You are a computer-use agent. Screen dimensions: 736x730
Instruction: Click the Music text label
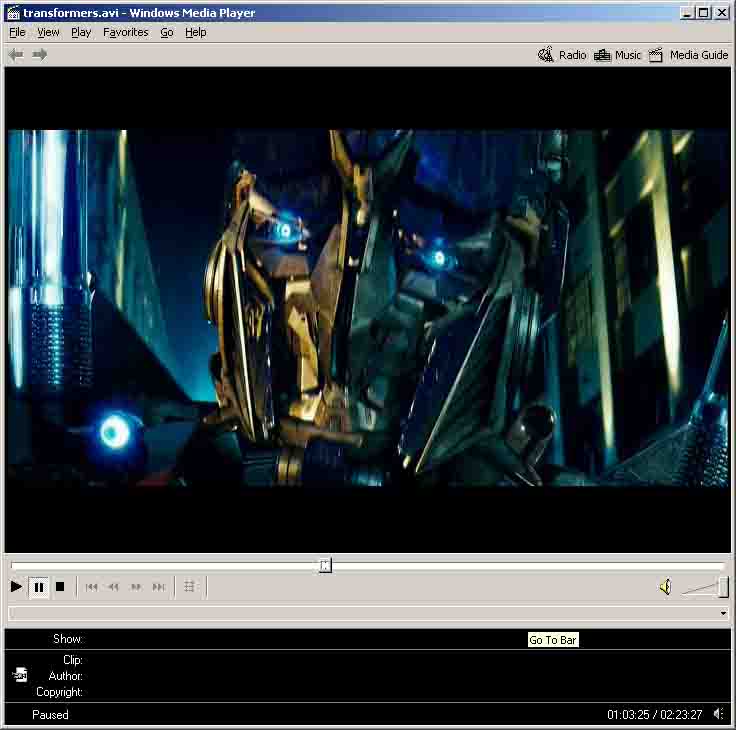tap(628, 55)
